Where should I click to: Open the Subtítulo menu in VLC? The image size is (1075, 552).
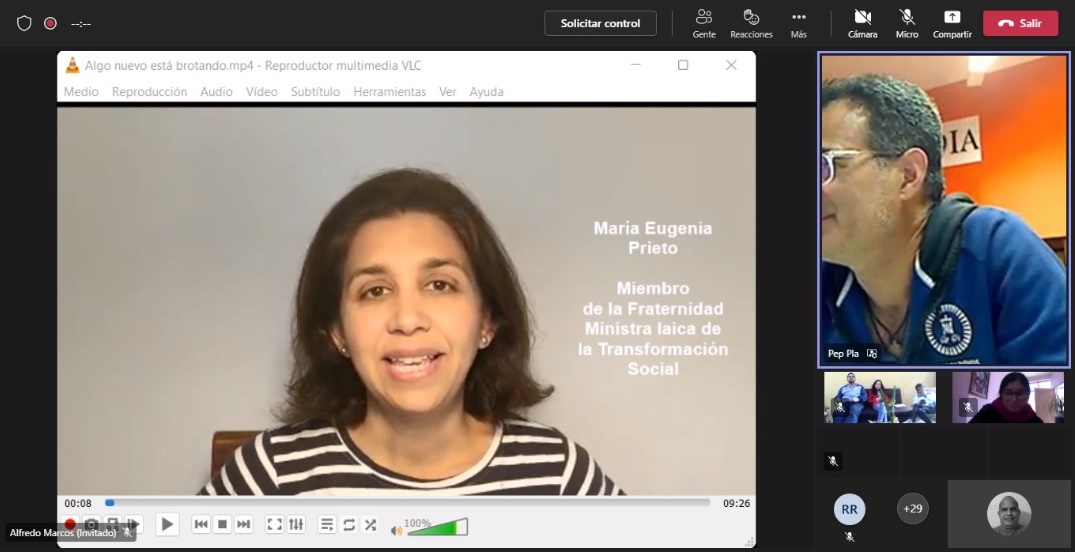315,92
